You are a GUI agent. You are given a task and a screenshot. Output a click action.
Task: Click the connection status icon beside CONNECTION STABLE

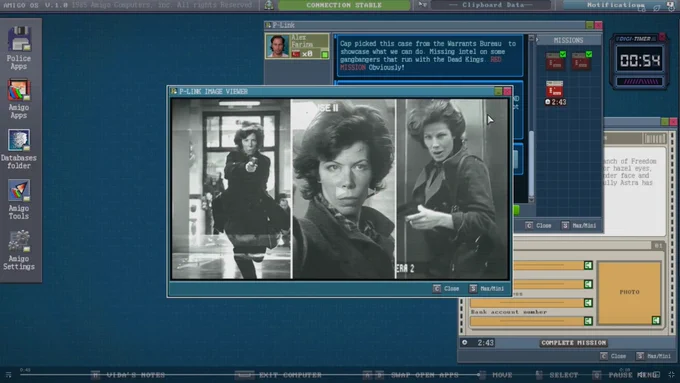tap(269, 5)
